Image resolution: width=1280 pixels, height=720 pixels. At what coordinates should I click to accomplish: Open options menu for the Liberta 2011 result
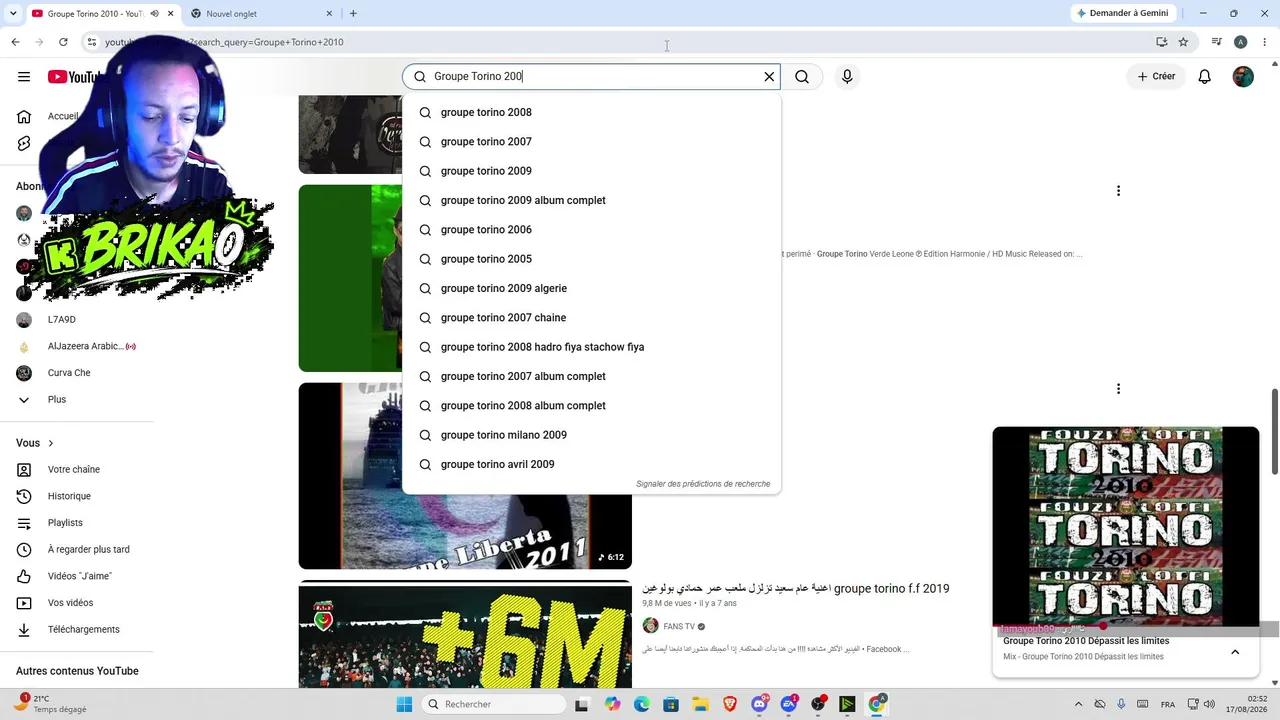click(1118, 389)
